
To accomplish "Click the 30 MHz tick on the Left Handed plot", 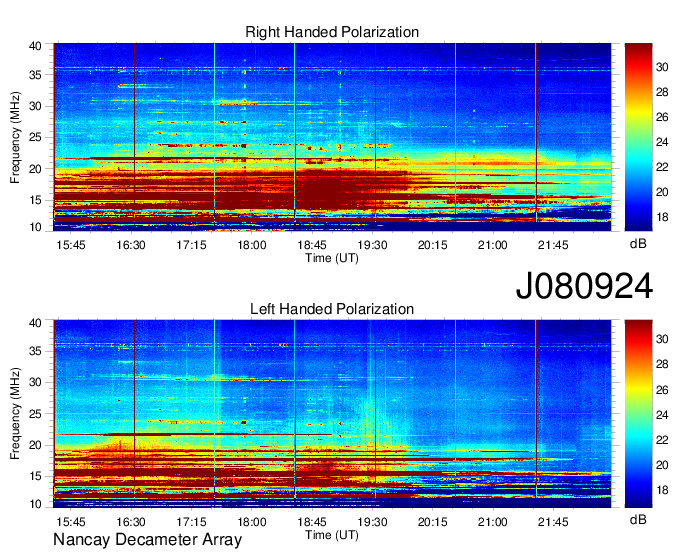I will 35,382.
